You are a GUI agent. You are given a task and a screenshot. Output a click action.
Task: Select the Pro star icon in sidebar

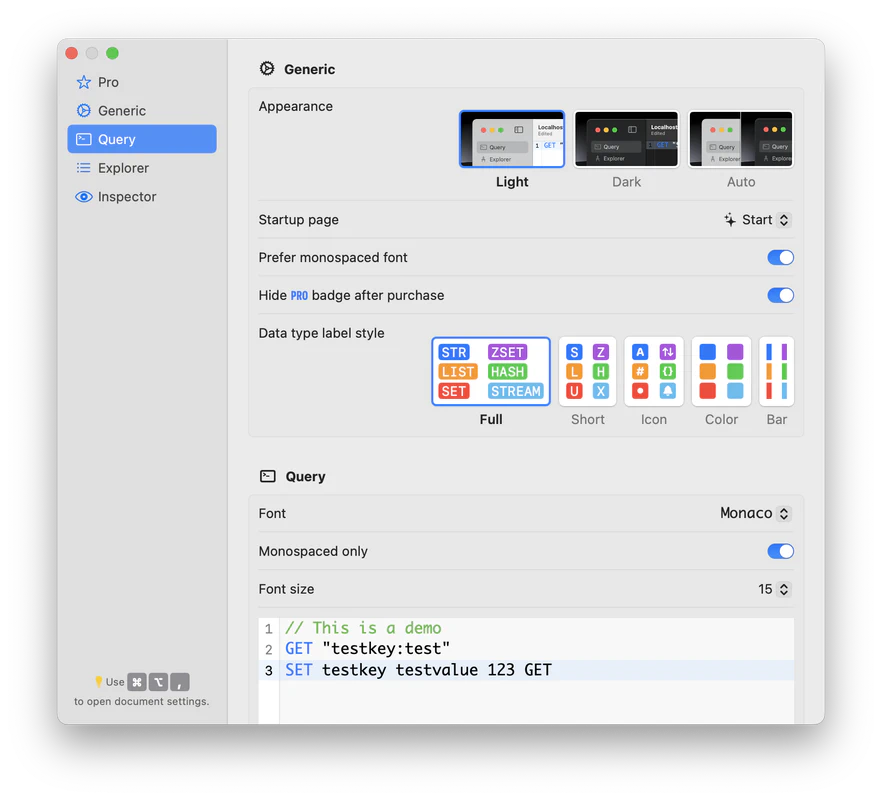point(84,82)
